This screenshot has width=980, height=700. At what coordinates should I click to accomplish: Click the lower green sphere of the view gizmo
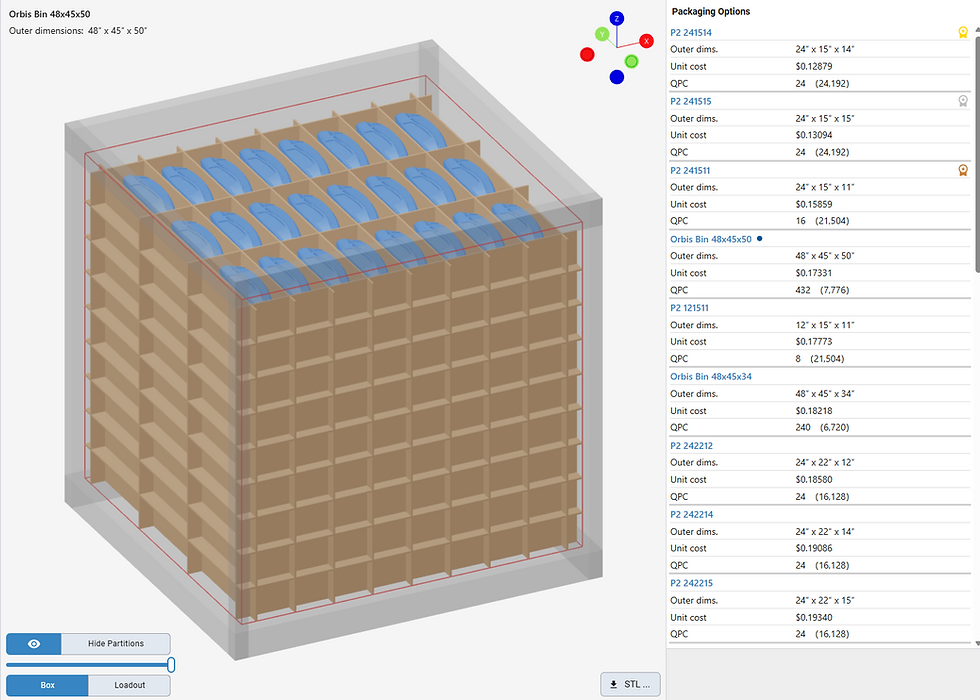pos(631,61)
